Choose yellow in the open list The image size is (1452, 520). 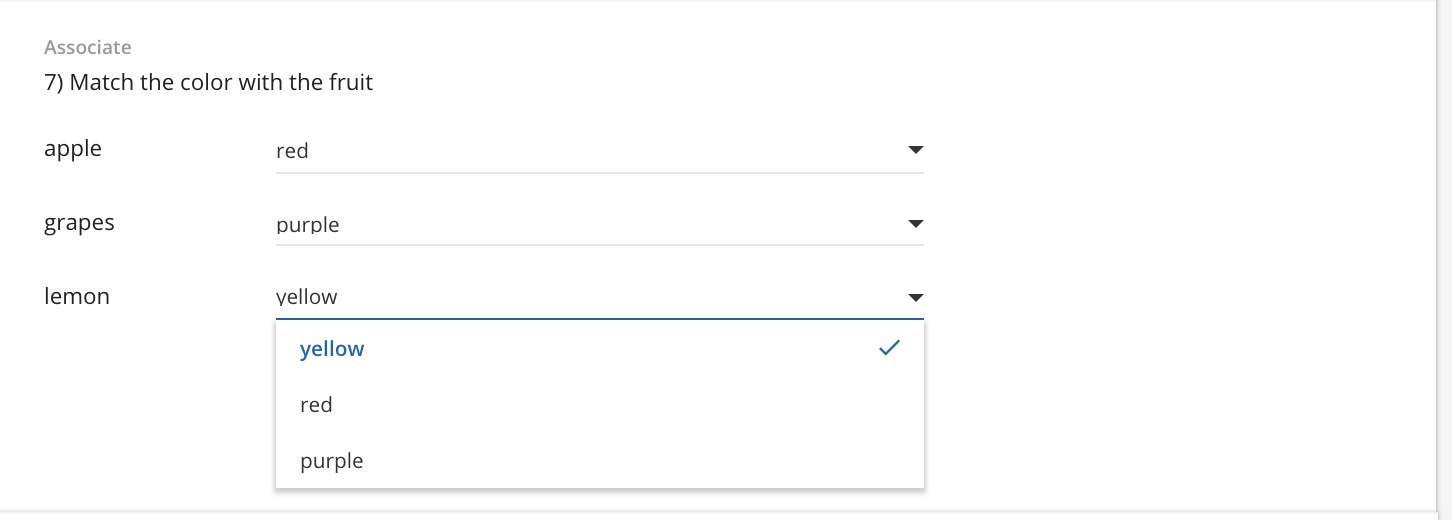coord(332,349)
